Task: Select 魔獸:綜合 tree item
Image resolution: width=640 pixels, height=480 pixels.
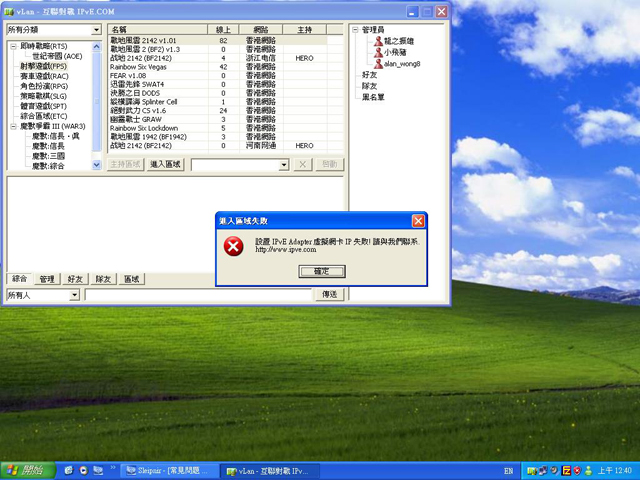Action: pos(48,166)
